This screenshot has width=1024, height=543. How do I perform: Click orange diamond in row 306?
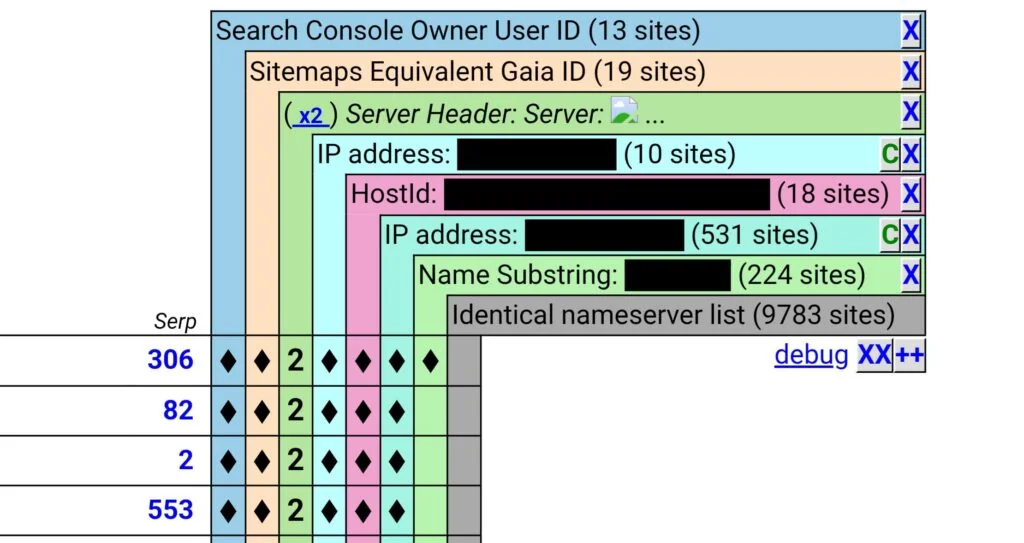click(x=262, y=361)
